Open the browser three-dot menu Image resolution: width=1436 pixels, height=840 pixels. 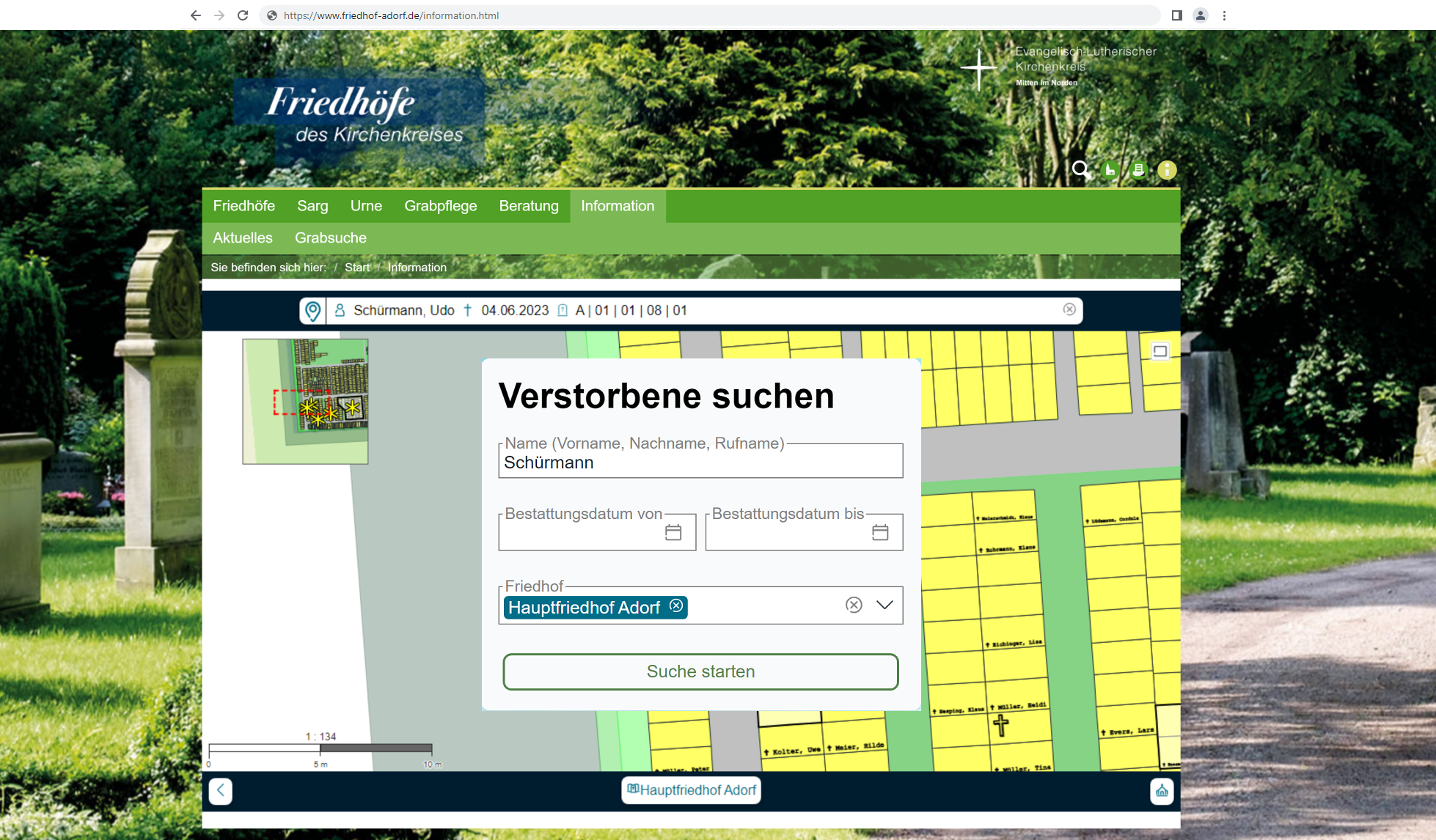coord(1224,15)
